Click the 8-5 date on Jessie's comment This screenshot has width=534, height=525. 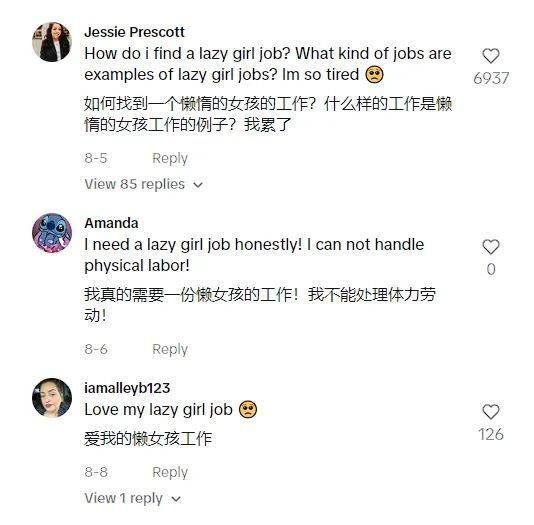96,158
